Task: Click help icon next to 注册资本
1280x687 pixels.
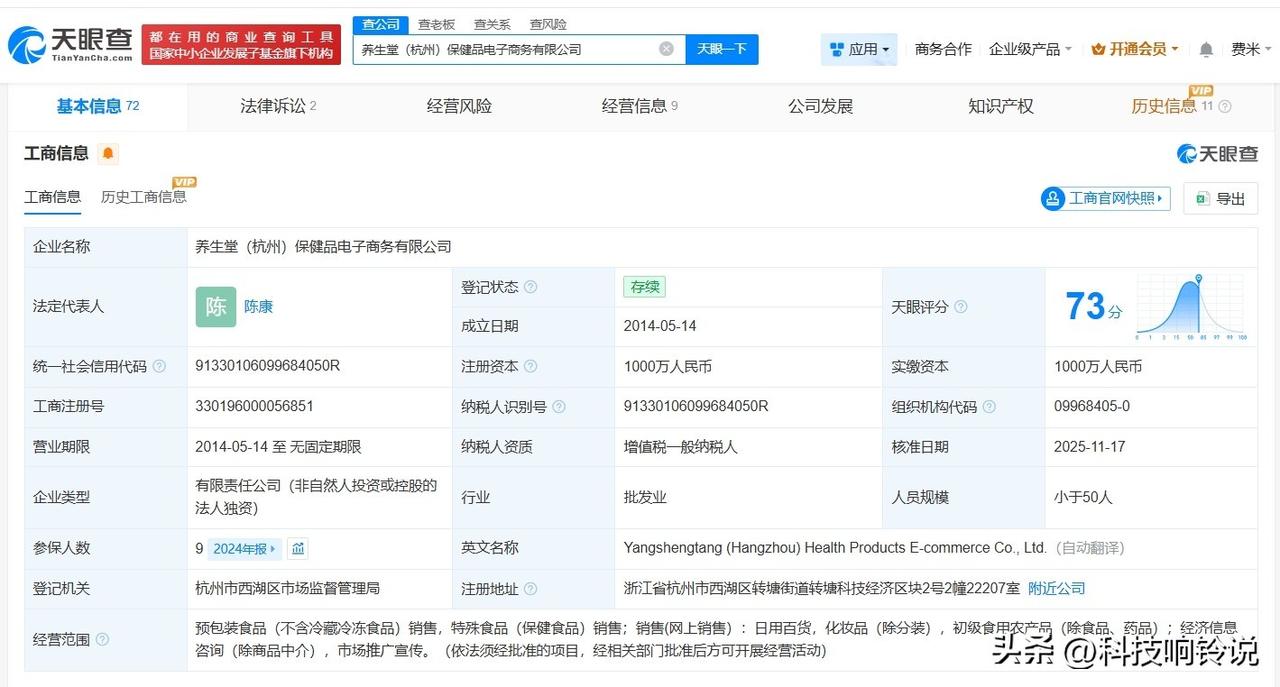Action: pos(530,367)
